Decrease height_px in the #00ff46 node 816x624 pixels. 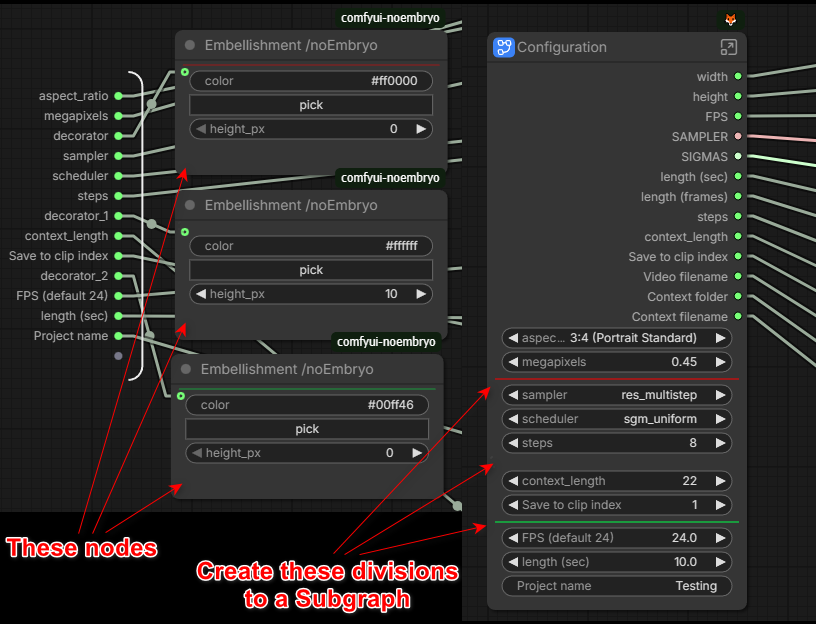197,453
